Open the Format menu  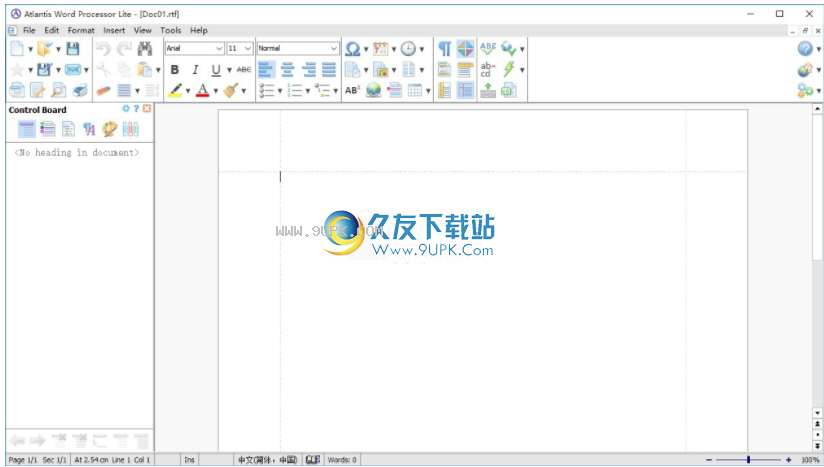(x=81, y=30)
